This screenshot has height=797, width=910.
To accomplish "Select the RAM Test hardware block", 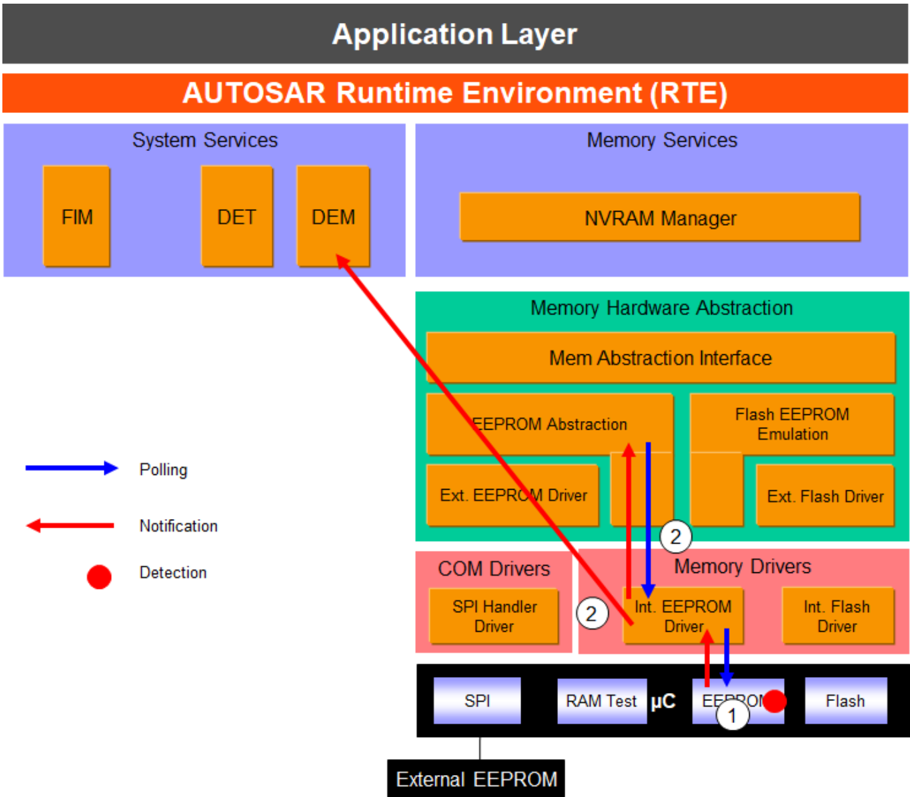I will point(602,701).
